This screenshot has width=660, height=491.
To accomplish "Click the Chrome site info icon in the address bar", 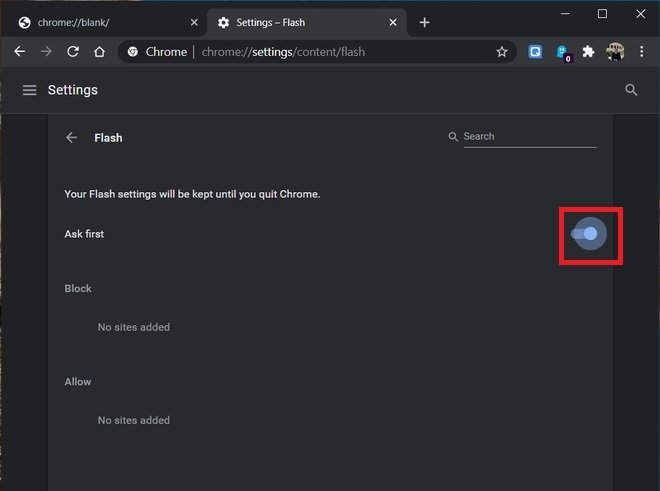I will [x=133, y=52].
